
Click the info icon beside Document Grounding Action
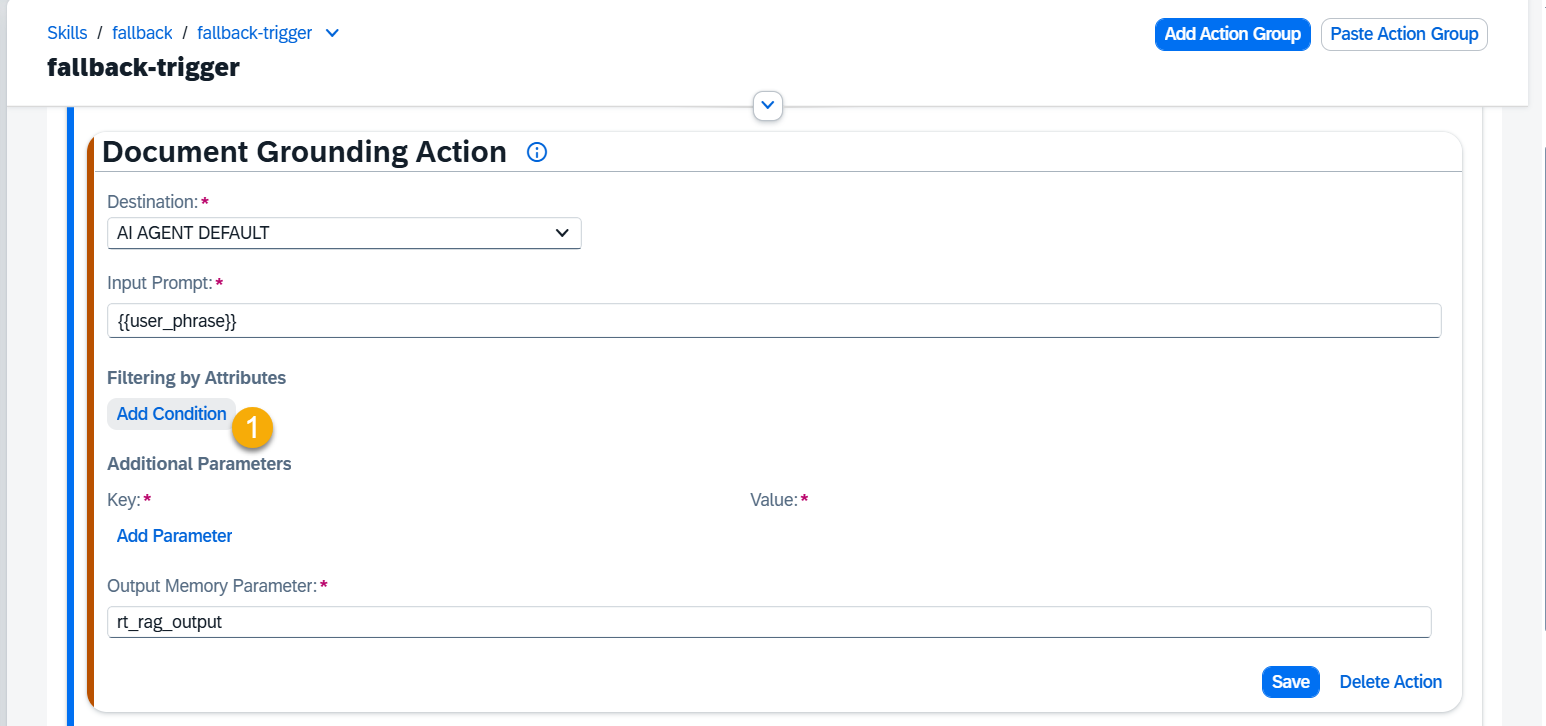tap(537, 152)
